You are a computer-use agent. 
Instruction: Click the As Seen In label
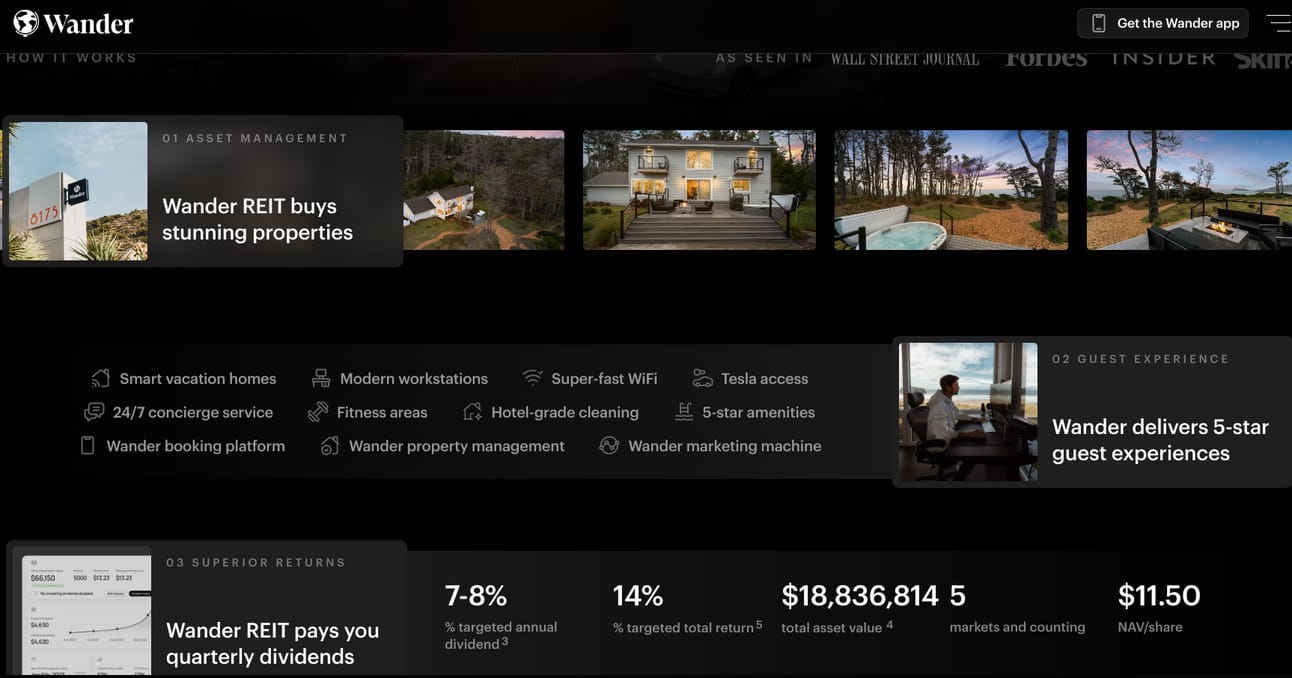click(x=765, y=58)
